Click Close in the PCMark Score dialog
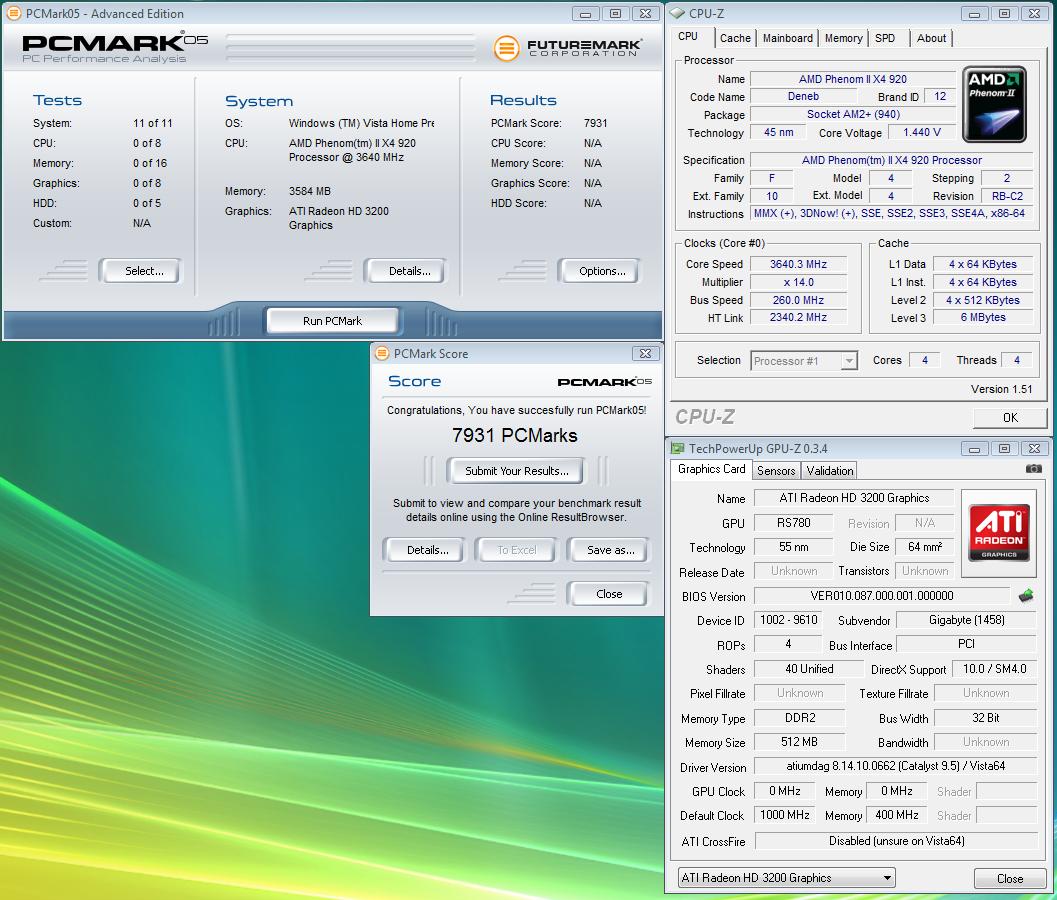 [x=609, y=594]
